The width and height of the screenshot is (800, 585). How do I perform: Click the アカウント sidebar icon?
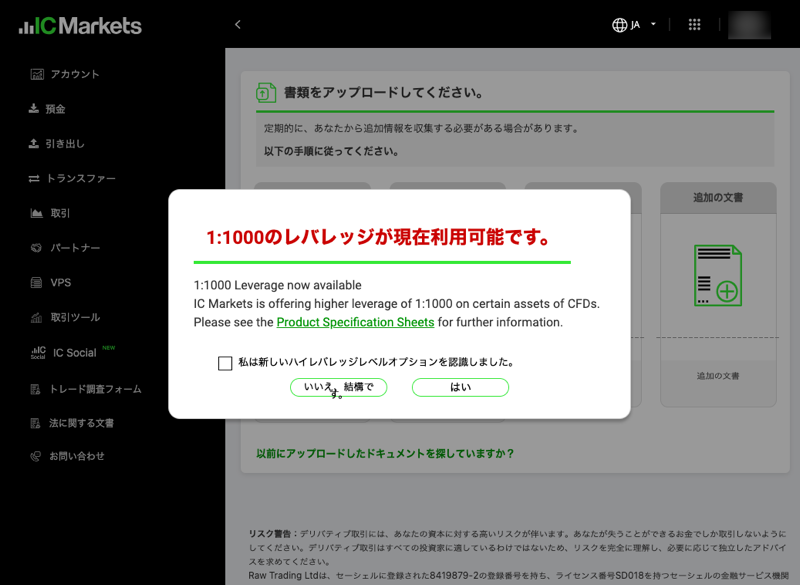37,74
